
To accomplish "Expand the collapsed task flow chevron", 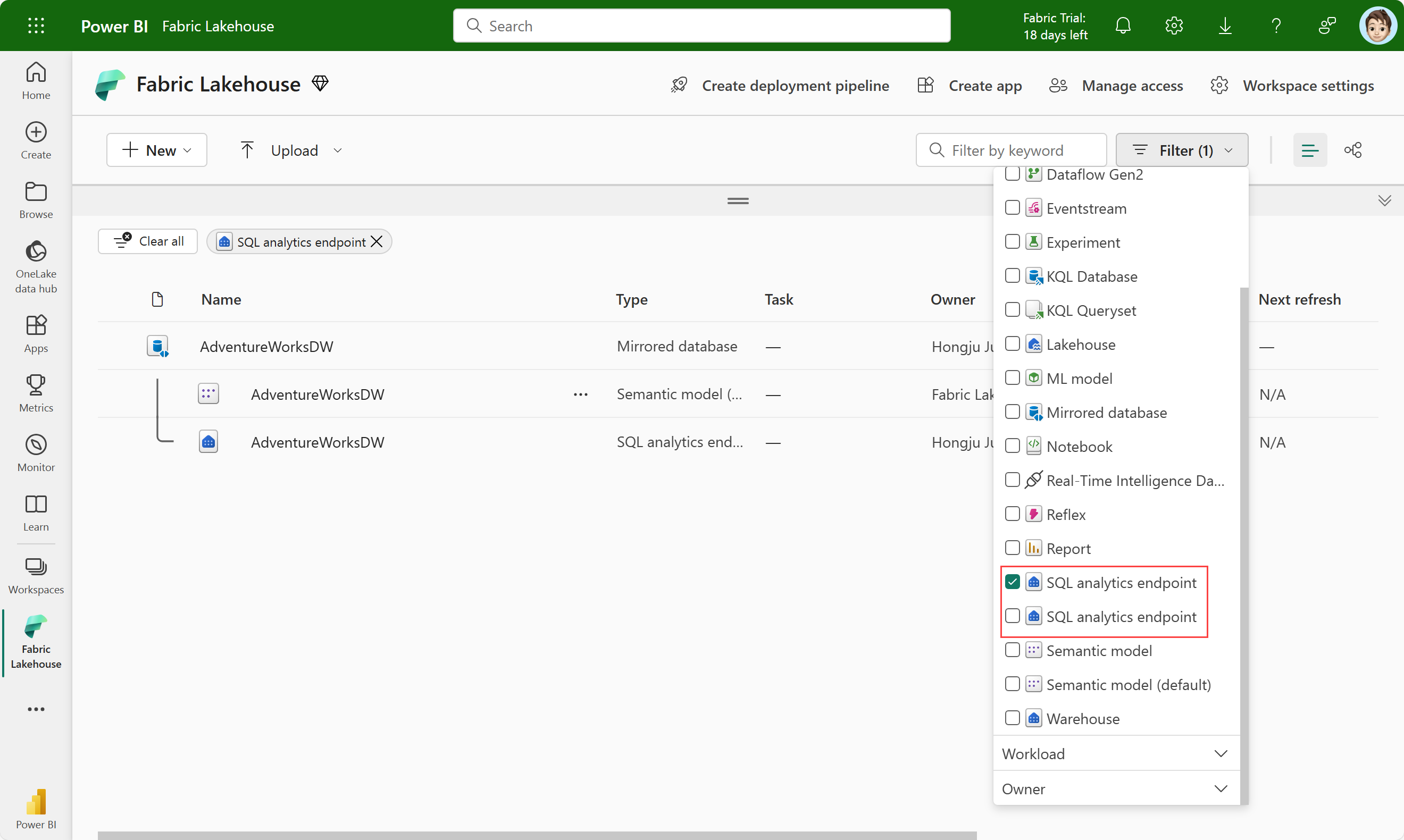I will [x=1385, y=200].
